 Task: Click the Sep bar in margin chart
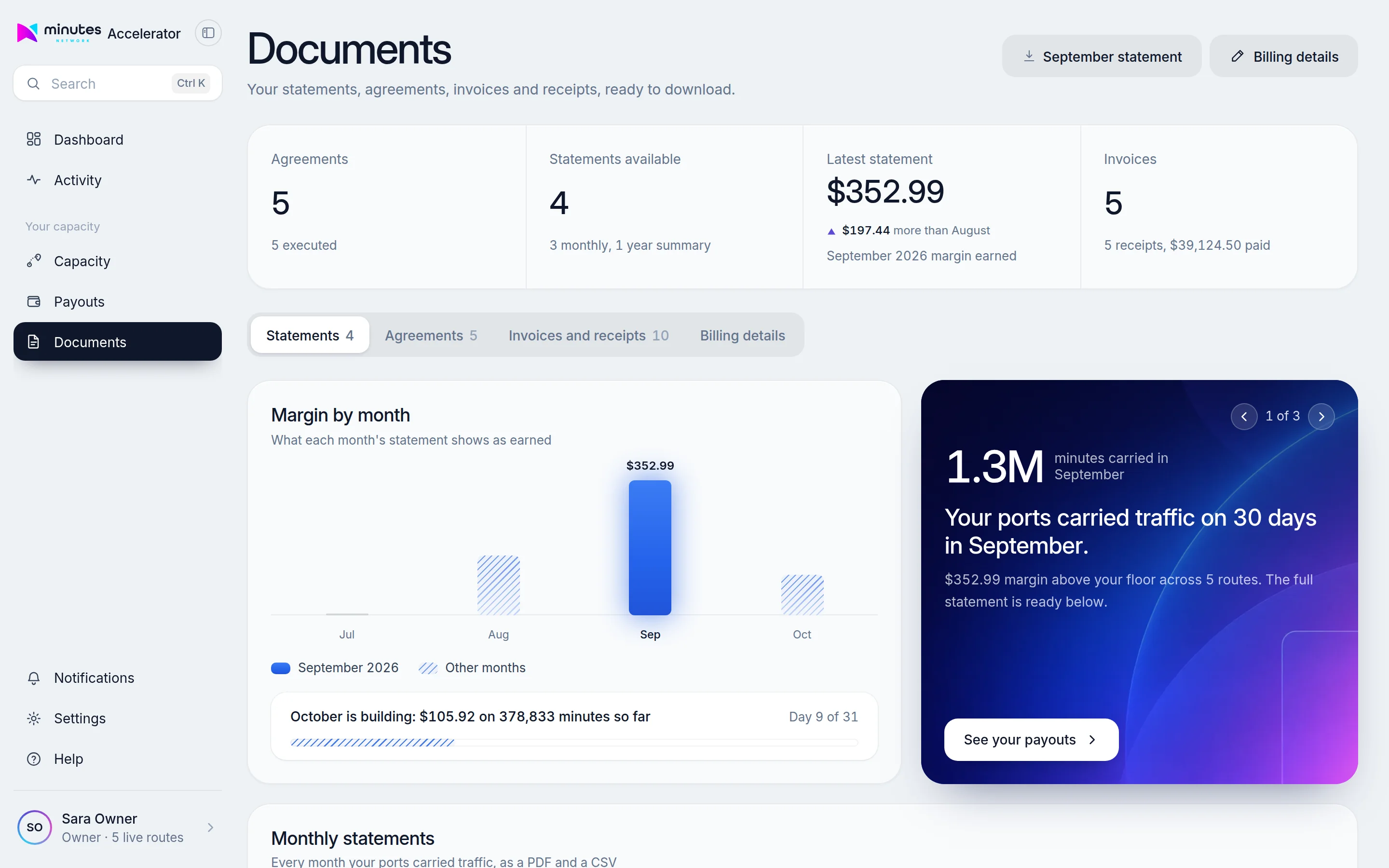point(650,548)
